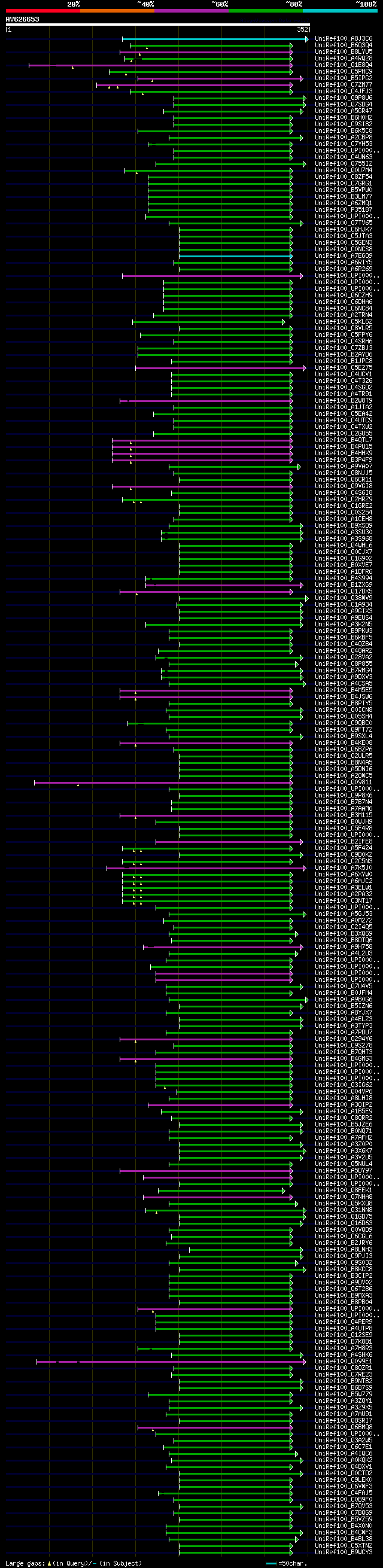Open hit UniRef100_B5W779
The height and width of the screenshot is (1568, 383).
(x=344, y=1395)
